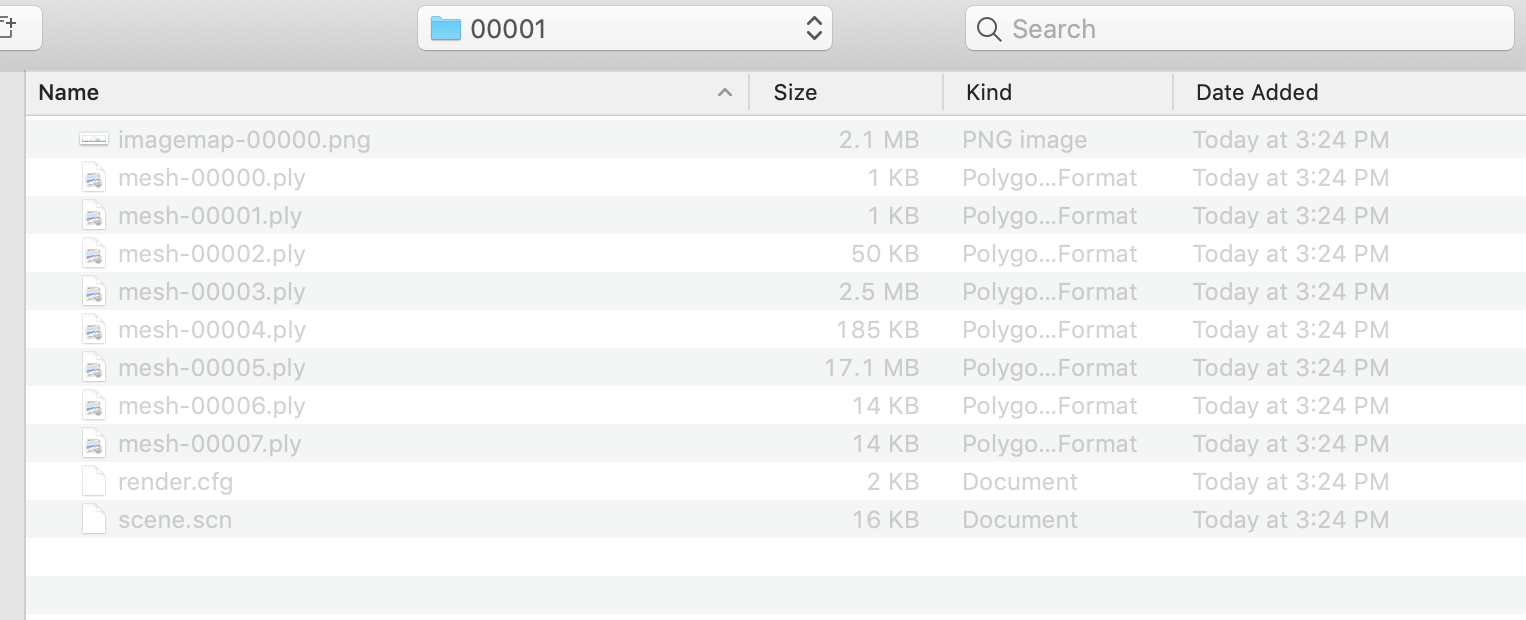Click the blue 00001 folder icon

pos(445,29)
